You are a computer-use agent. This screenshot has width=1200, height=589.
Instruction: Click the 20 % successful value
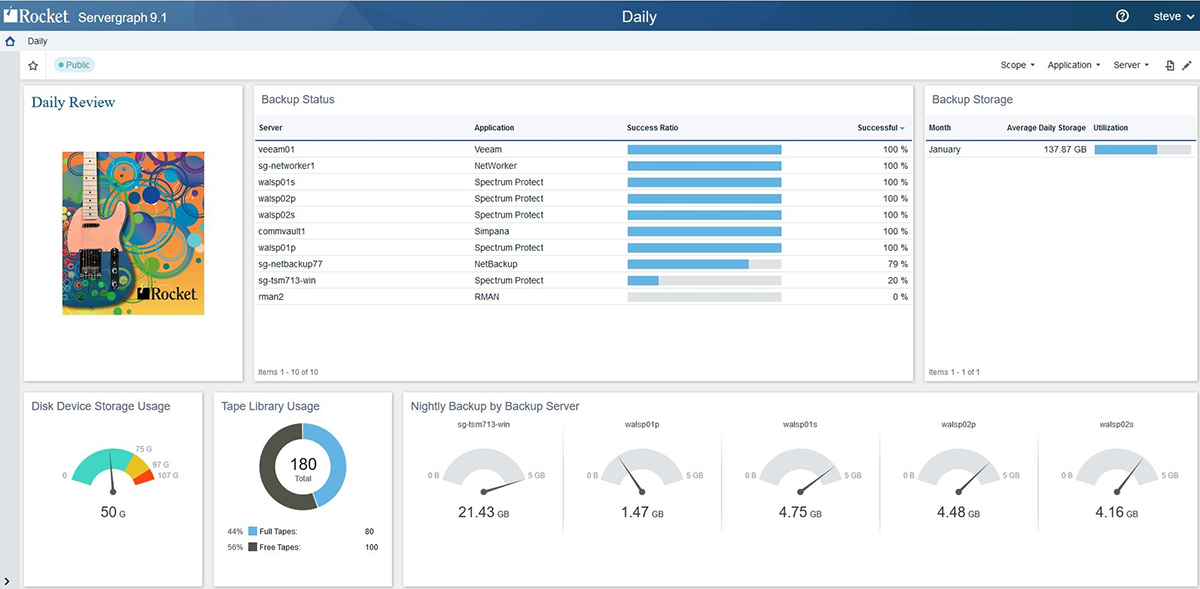point(898,281)
